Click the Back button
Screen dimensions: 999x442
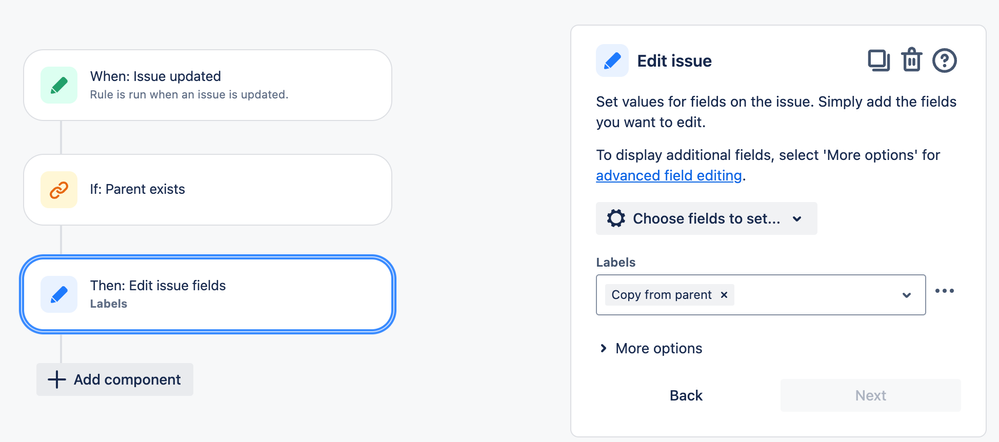686,396
